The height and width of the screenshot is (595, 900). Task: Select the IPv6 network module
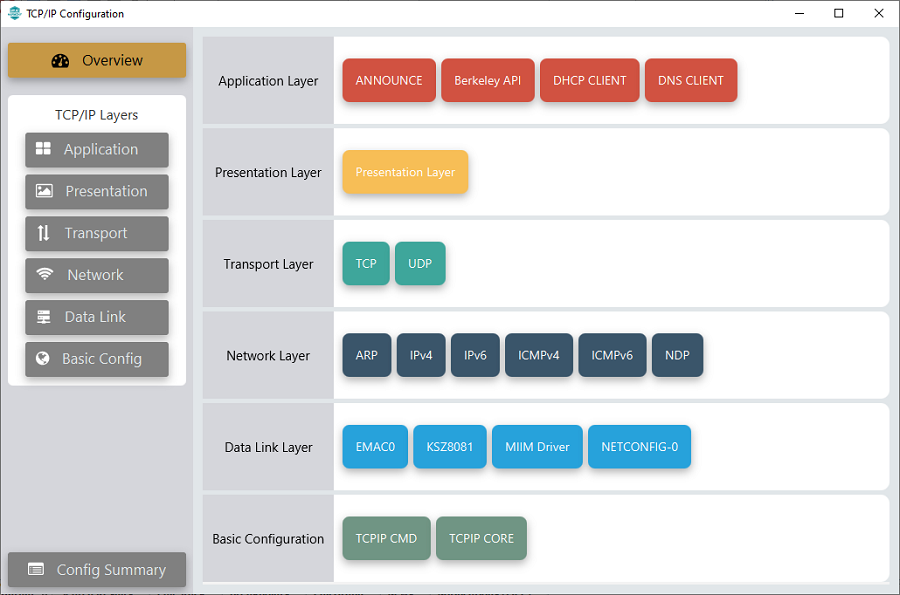click(475, 356)
